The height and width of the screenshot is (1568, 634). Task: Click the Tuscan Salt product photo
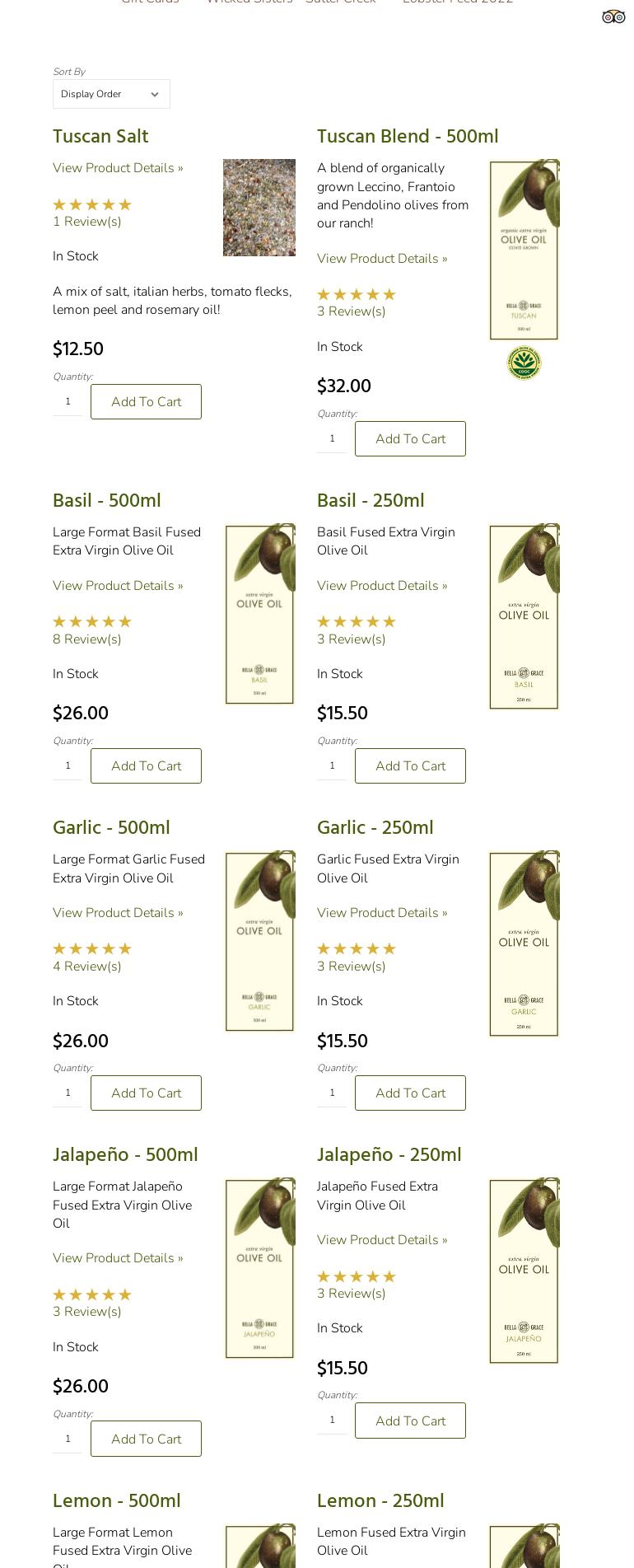pyautogui.click(x=259, y=208)
